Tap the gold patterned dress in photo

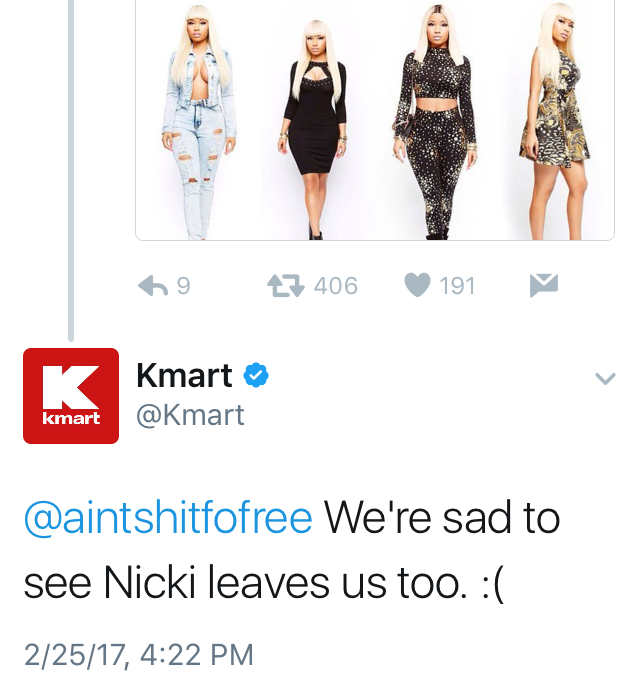(x=556, y=121)
